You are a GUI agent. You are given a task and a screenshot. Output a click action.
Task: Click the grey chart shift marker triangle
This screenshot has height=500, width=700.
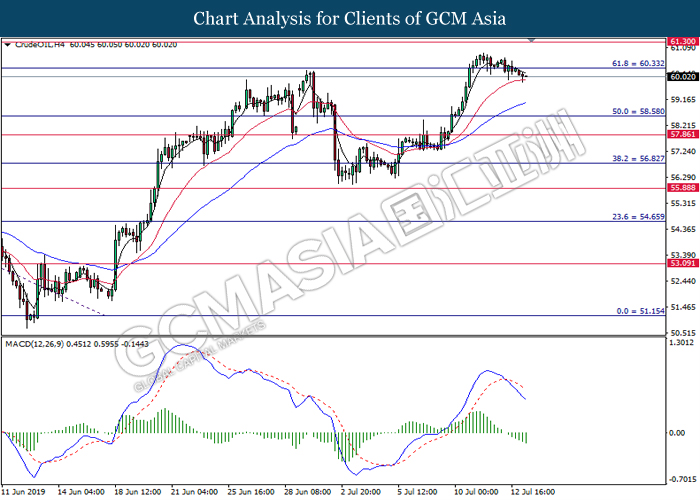pyautogui.click(x=531, y=41)
